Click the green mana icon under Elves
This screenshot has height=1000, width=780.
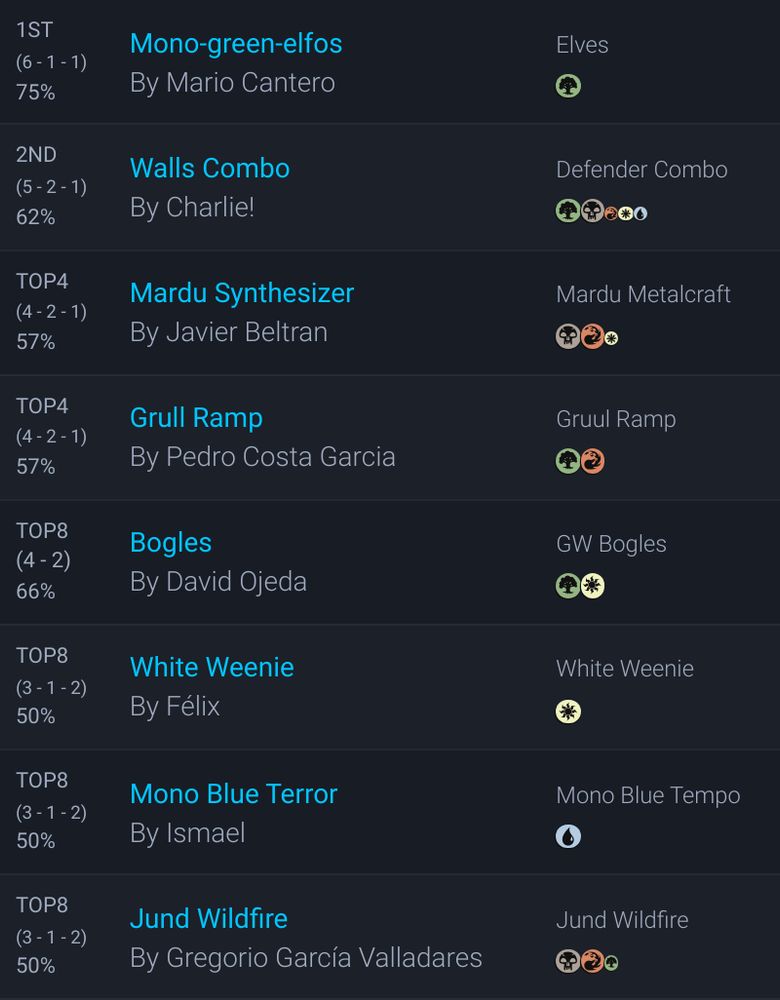point(568,86)
